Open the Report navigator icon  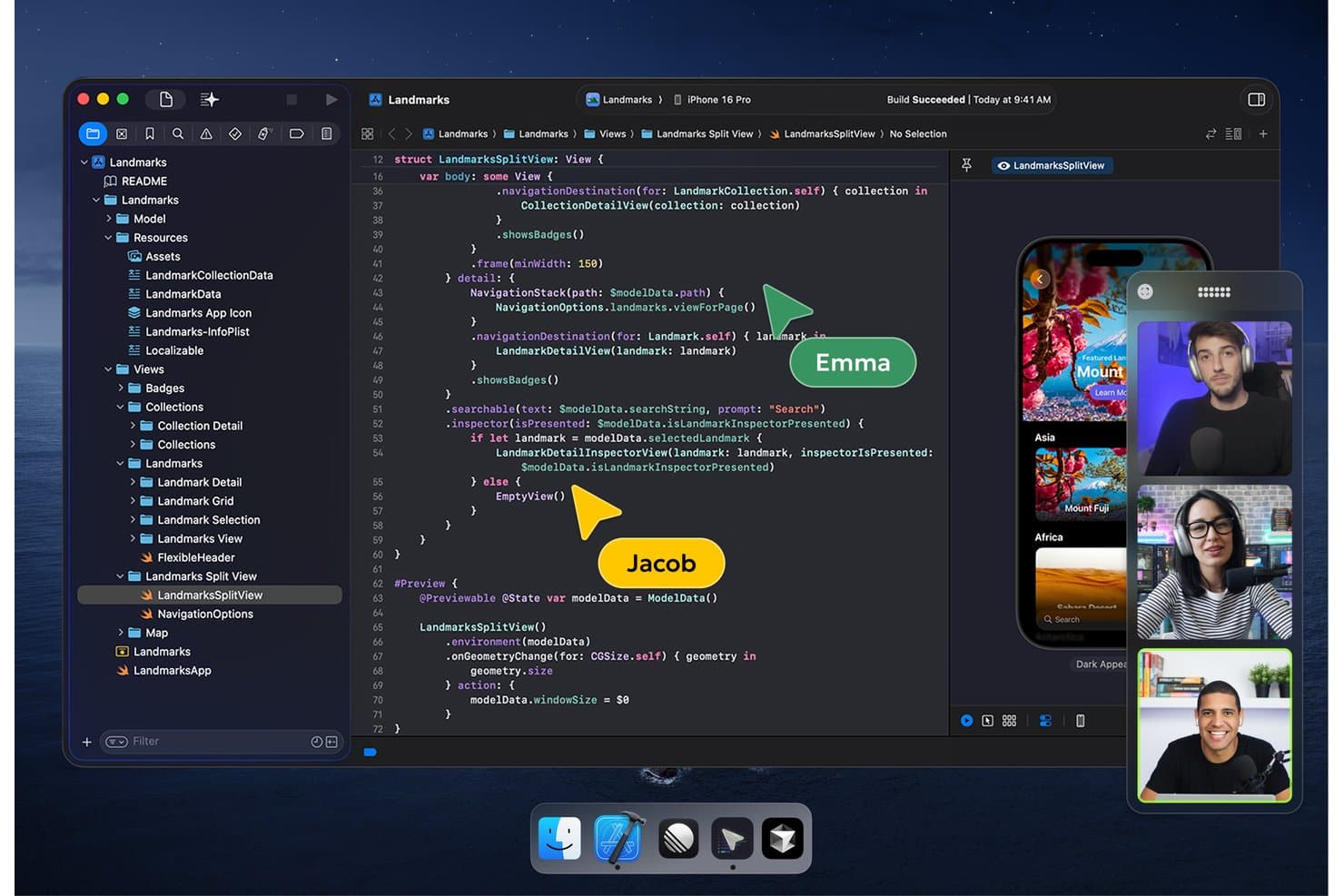click(326, 133)
